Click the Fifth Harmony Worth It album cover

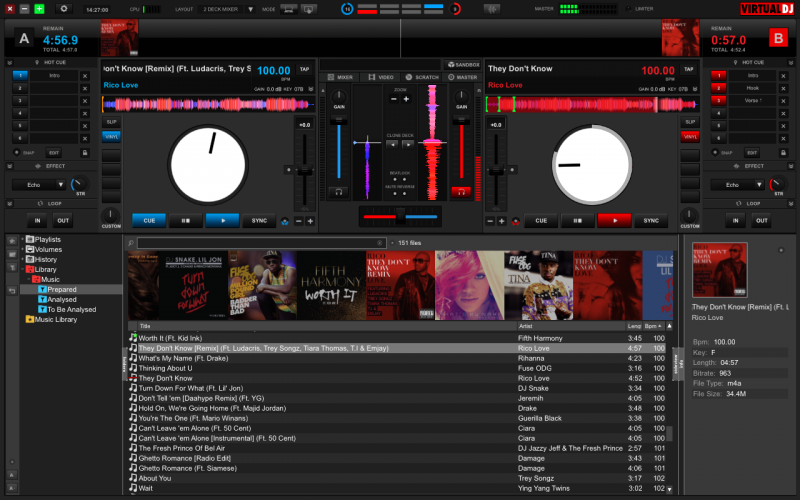[331, 286]
